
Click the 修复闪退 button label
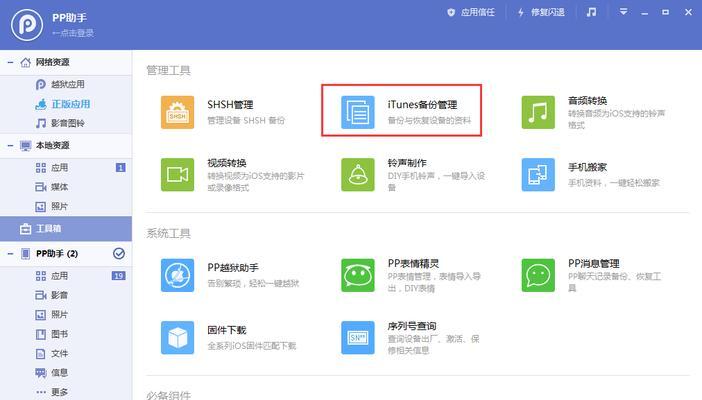[548, 13]
